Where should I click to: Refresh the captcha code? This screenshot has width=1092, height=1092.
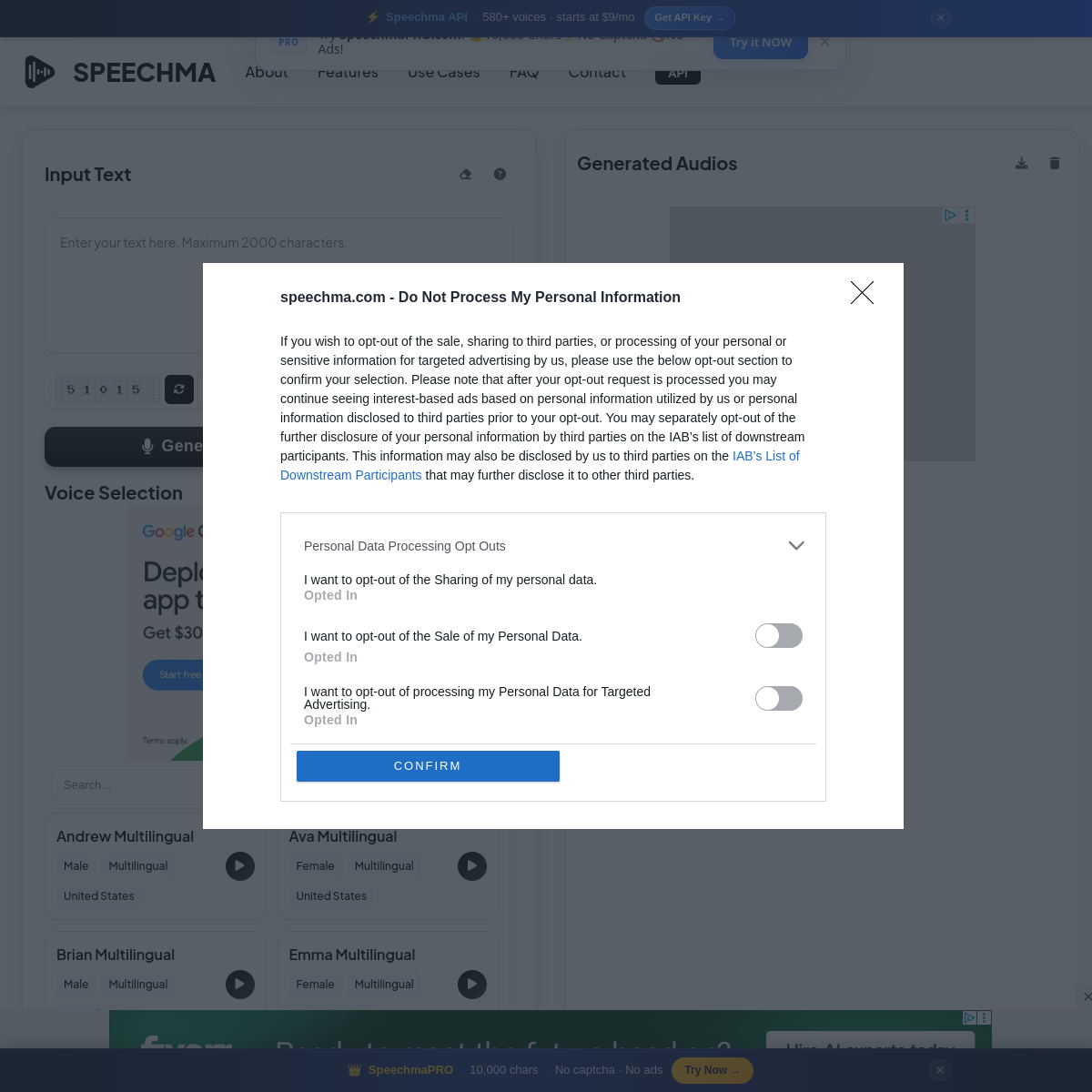pos(179,389)
